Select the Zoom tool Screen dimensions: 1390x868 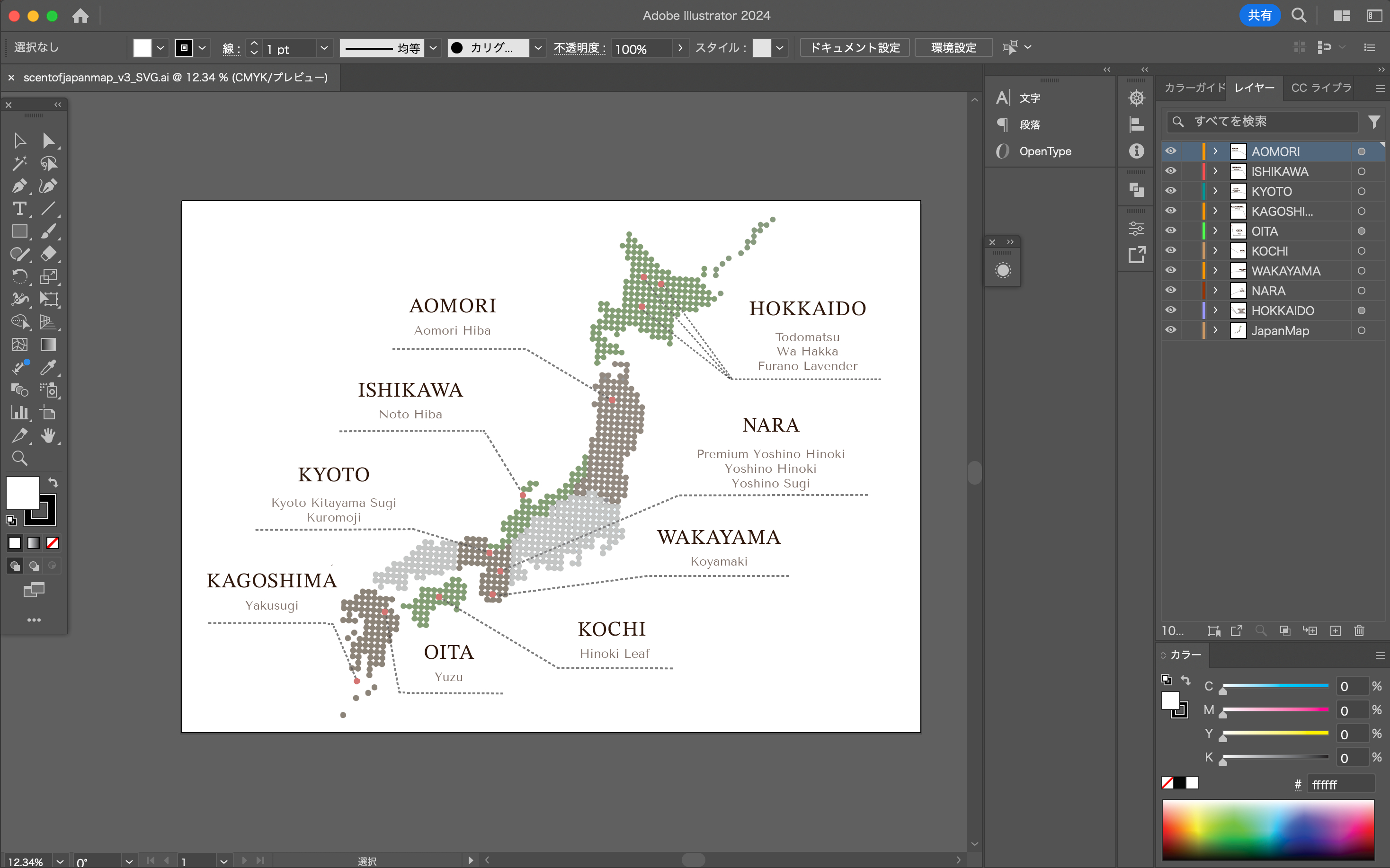click(19, 458)
